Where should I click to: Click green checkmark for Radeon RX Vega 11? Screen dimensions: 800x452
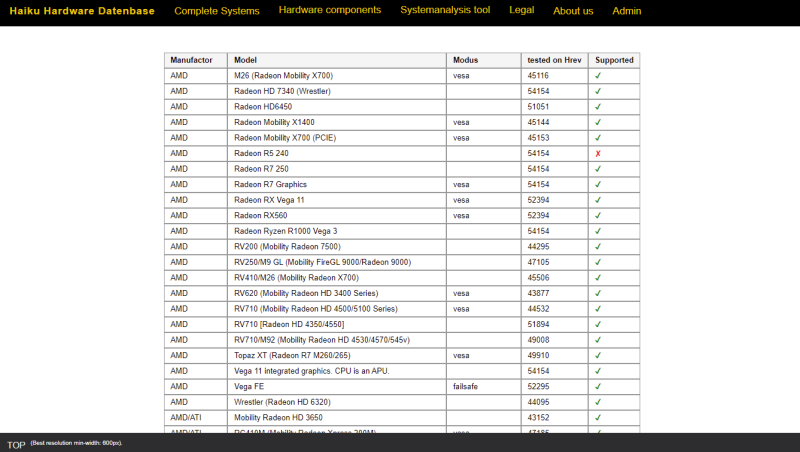598,200
